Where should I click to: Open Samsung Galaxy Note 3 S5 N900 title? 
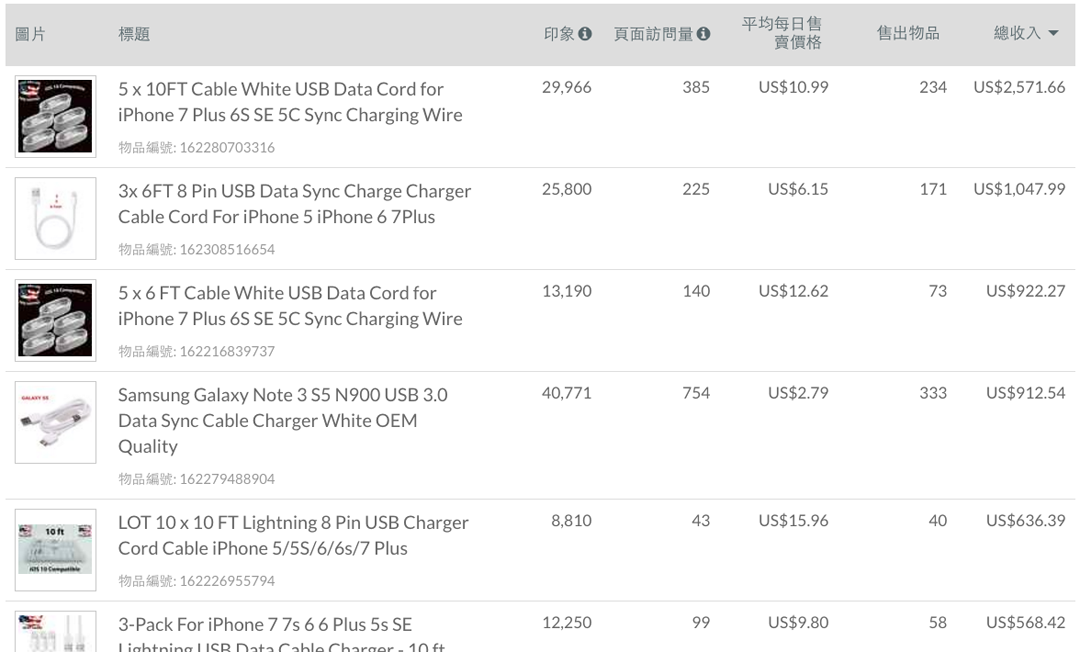(x=282, y=421)
